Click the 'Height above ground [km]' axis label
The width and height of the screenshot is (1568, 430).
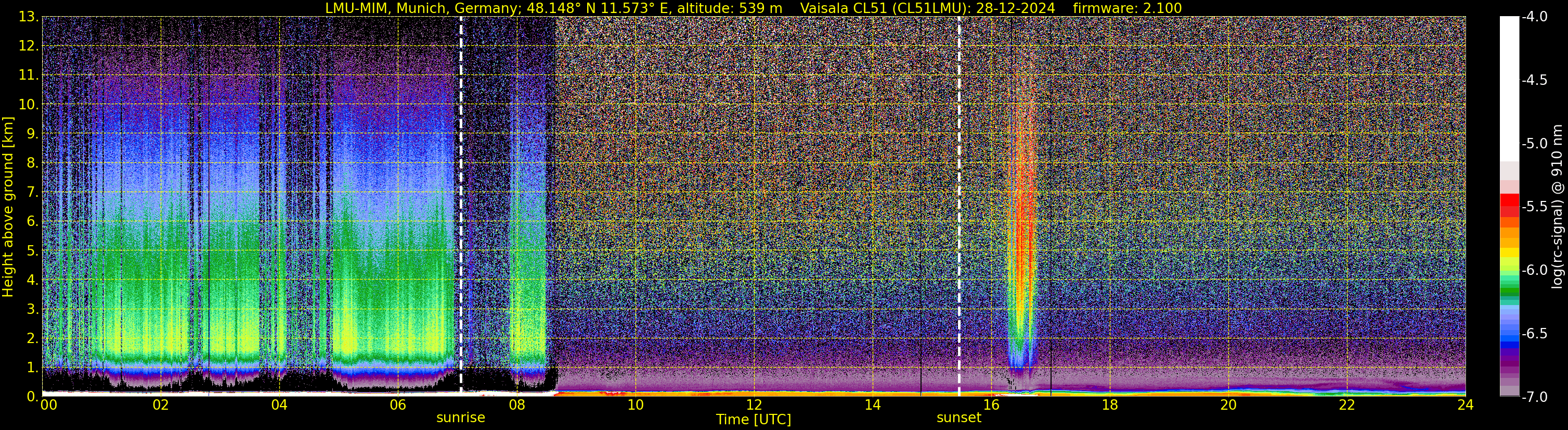[x=8, y=207]
